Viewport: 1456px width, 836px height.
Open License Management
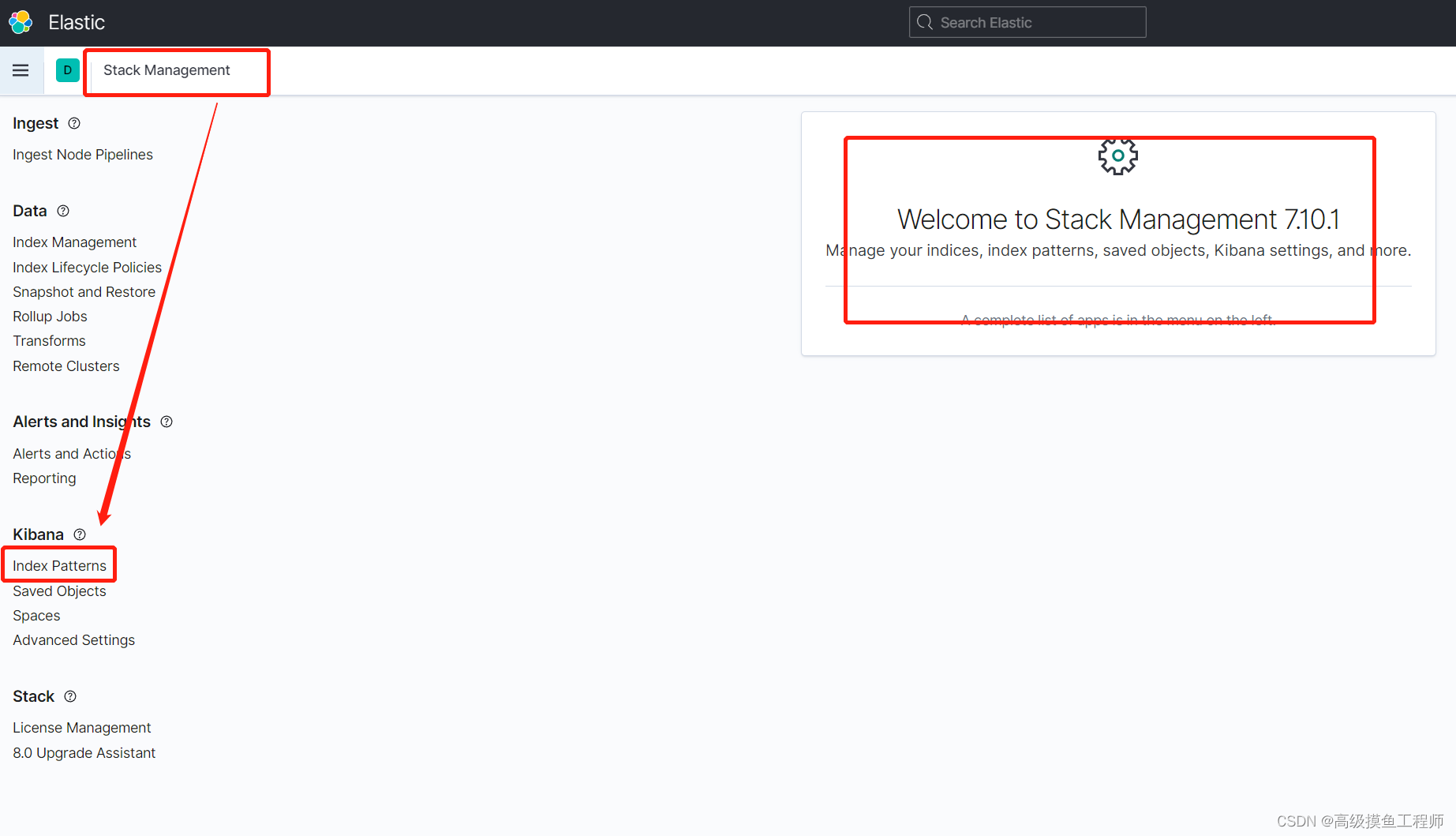(x=81, y=728)
